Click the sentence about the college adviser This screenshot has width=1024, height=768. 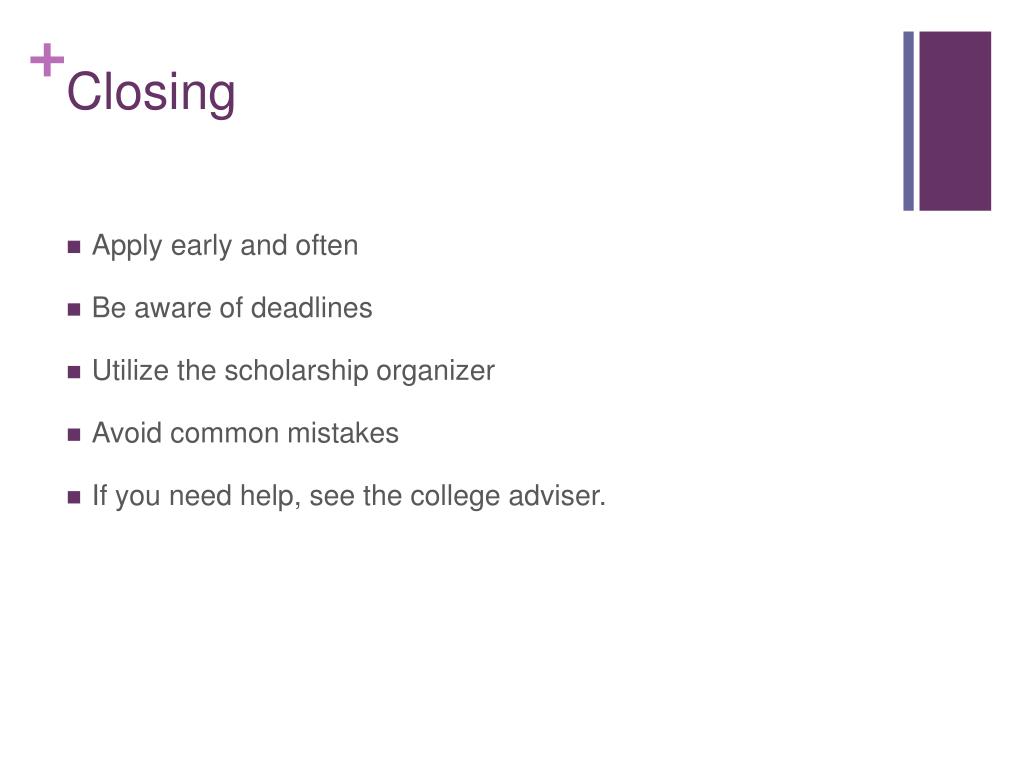349,496
